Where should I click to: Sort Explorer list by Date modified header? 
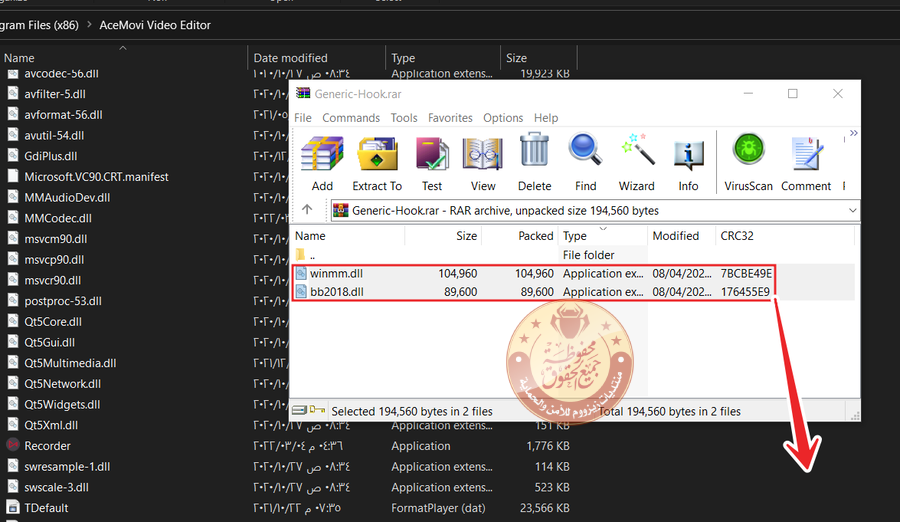click(290, 58)
